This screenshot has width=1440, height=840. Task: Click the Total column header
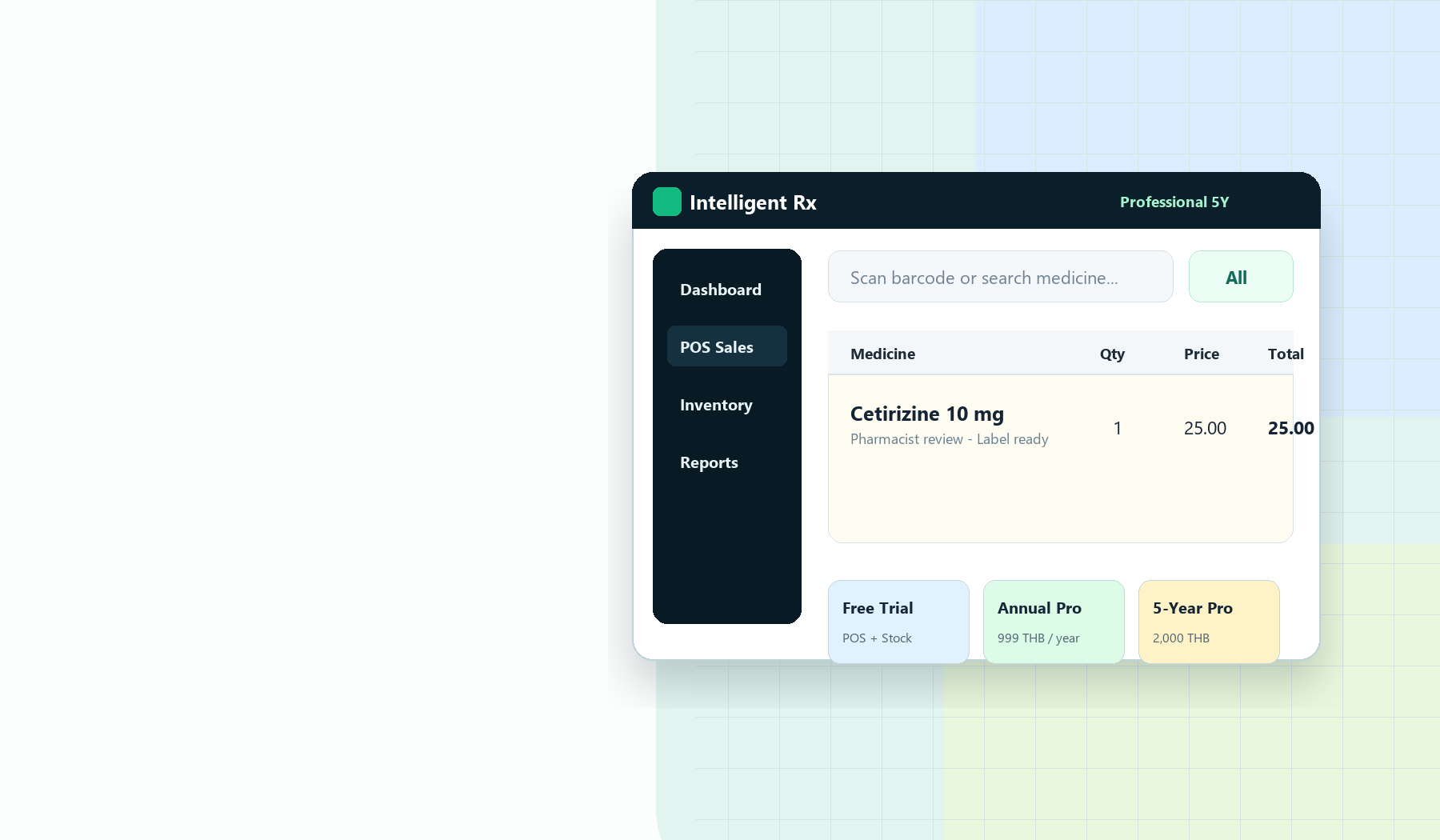coord(1286,354)
